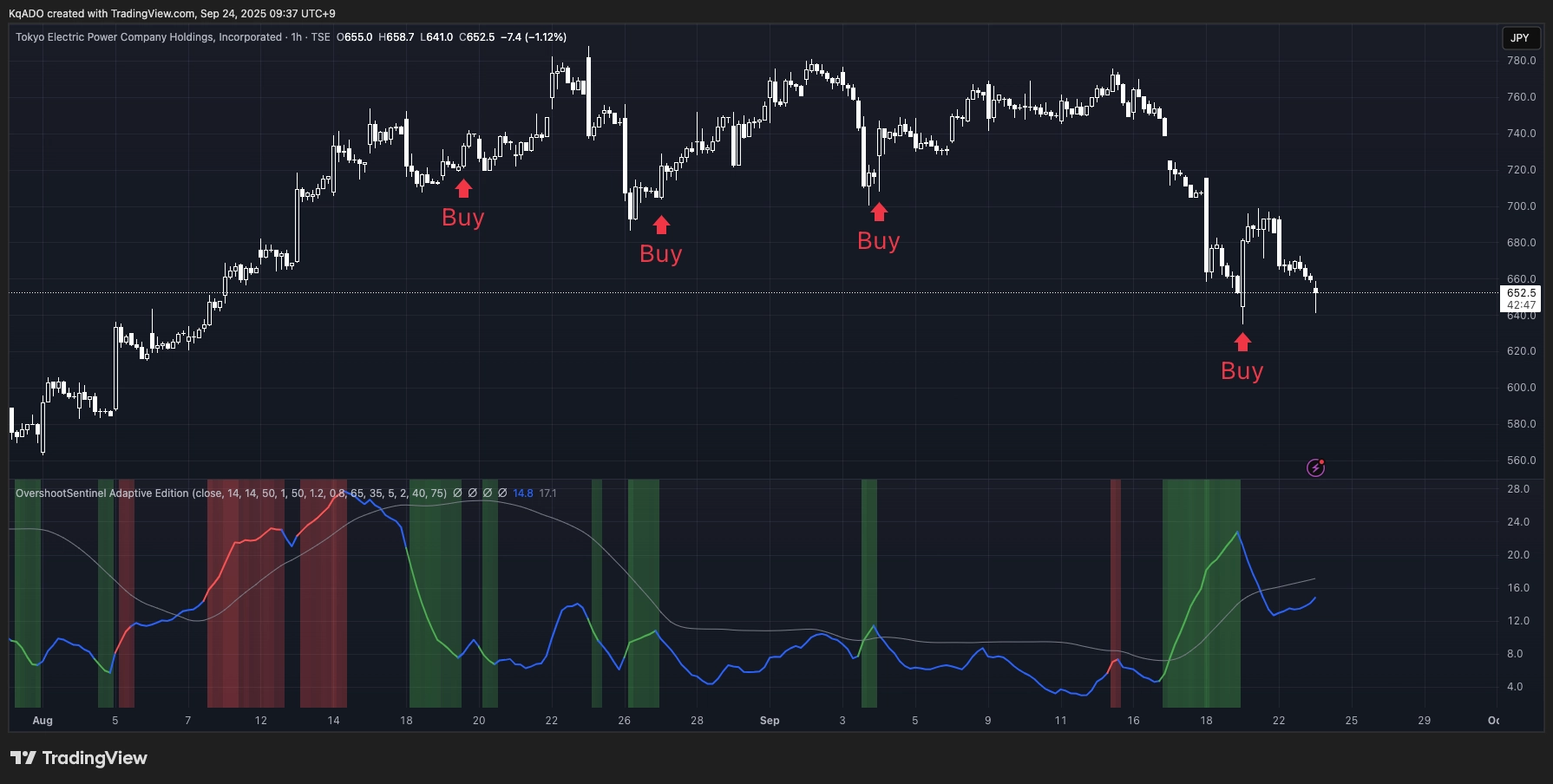
Task: Click the Tokyo Electric Power Company Holdings title
Action: [x=148, y=37]
